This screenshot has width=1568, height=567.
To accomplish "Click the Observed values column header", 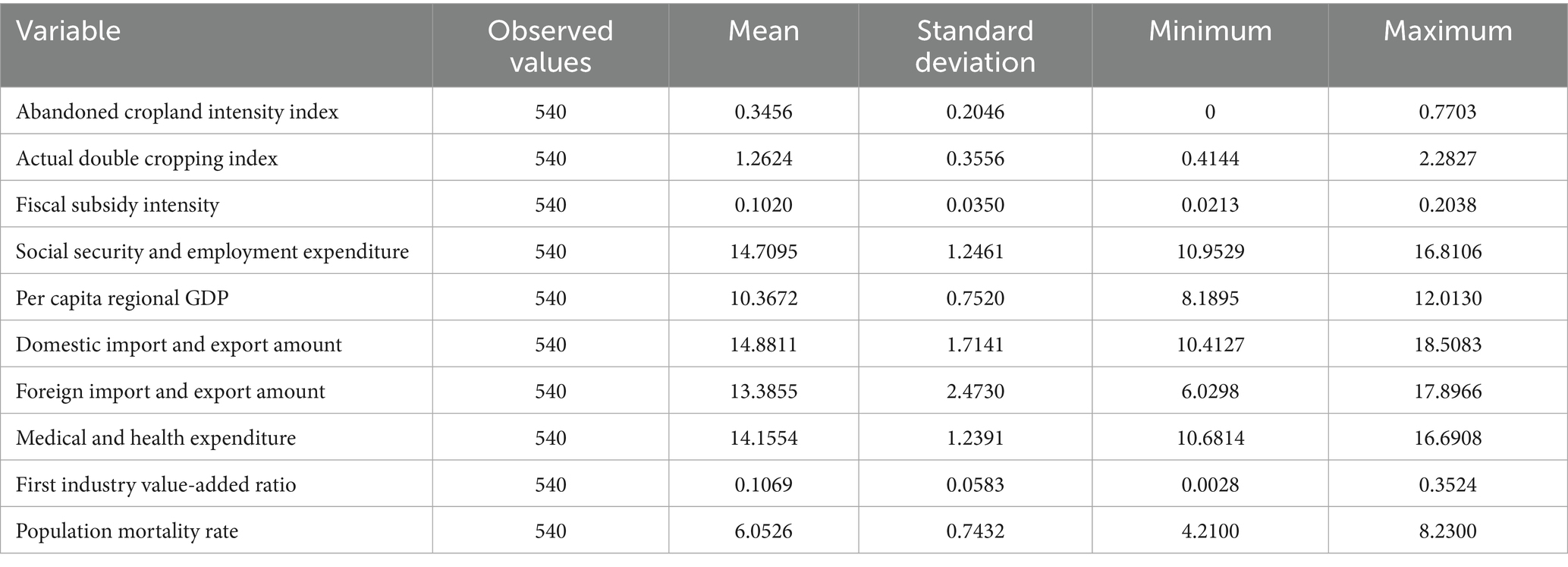I will 550,46.
